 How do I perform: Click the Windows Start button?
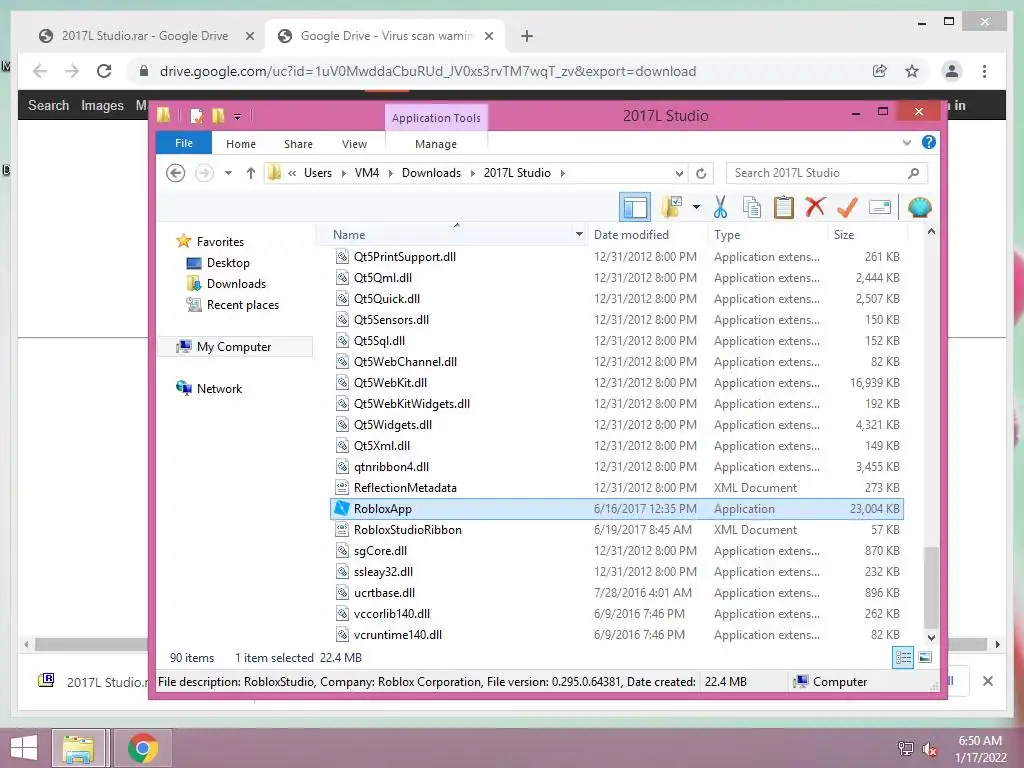click(x=24, y=748)
